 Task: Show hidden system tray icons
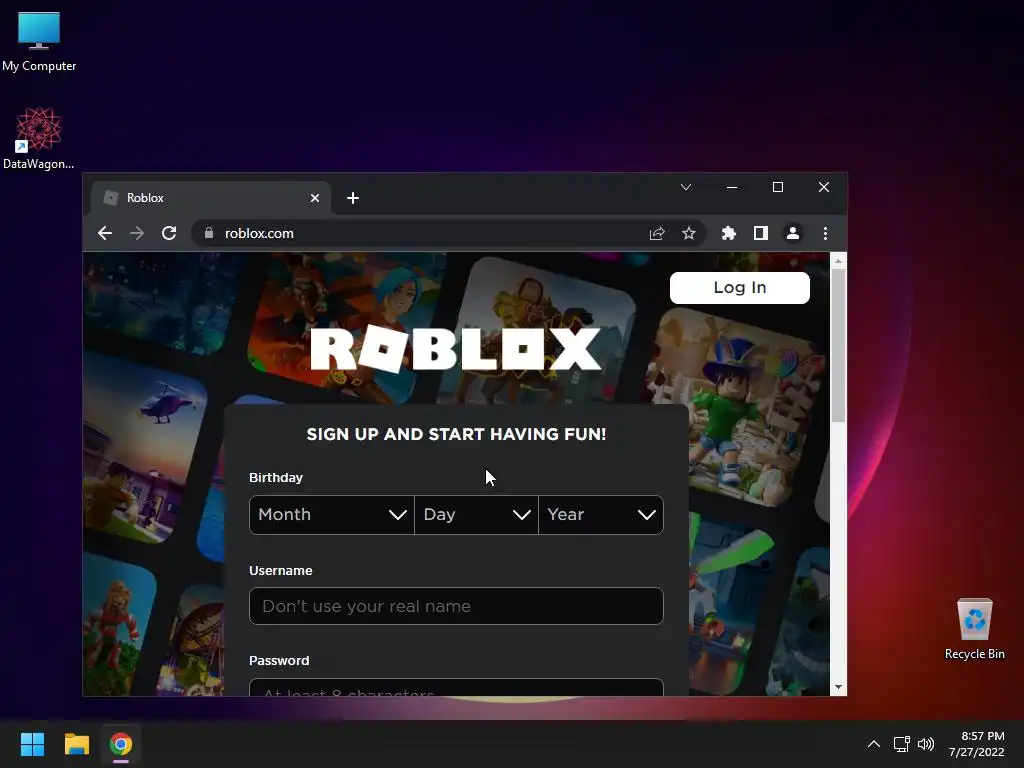[x=874, y=744]
